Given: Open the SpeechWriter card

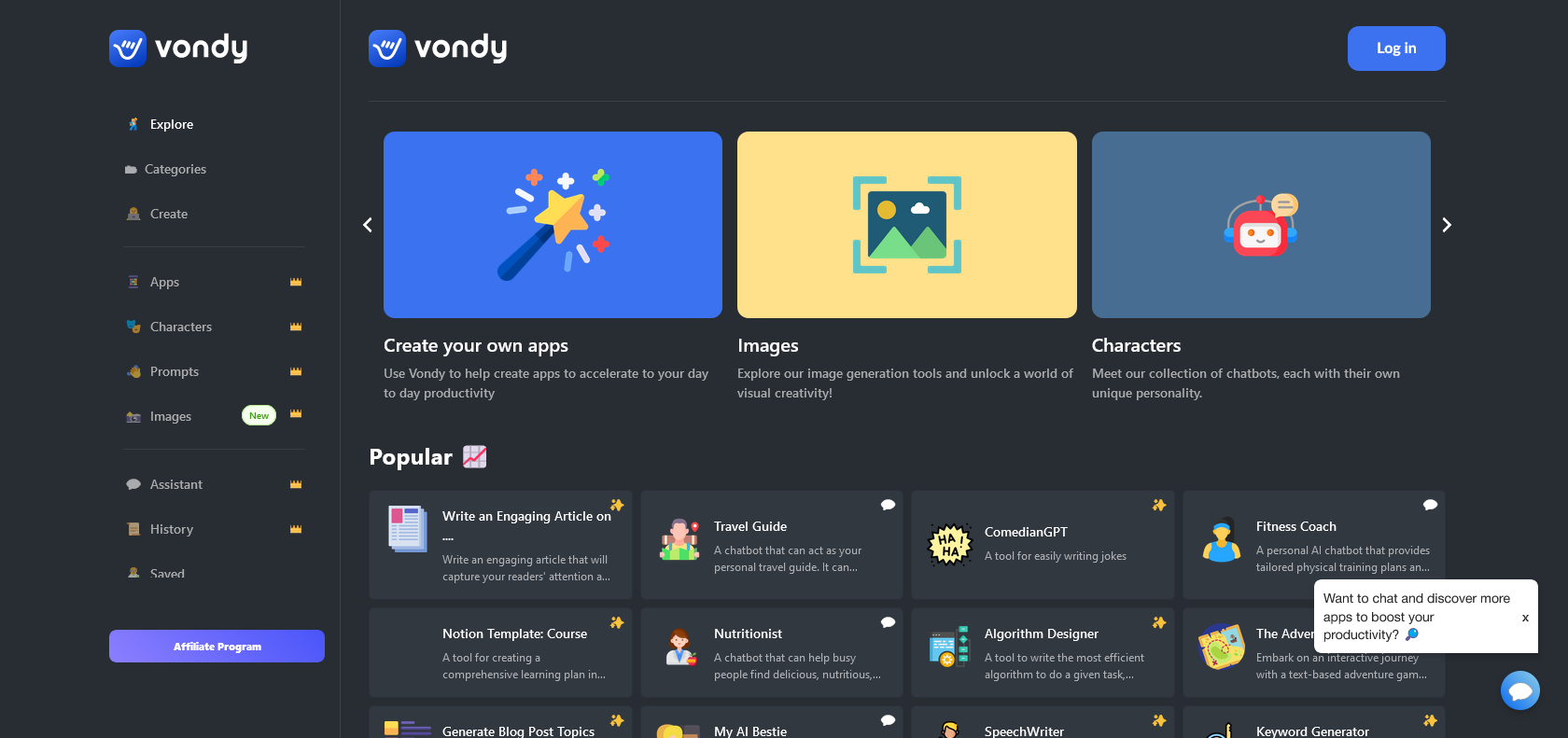Looking at the screenshot, I should [1043, 722].
